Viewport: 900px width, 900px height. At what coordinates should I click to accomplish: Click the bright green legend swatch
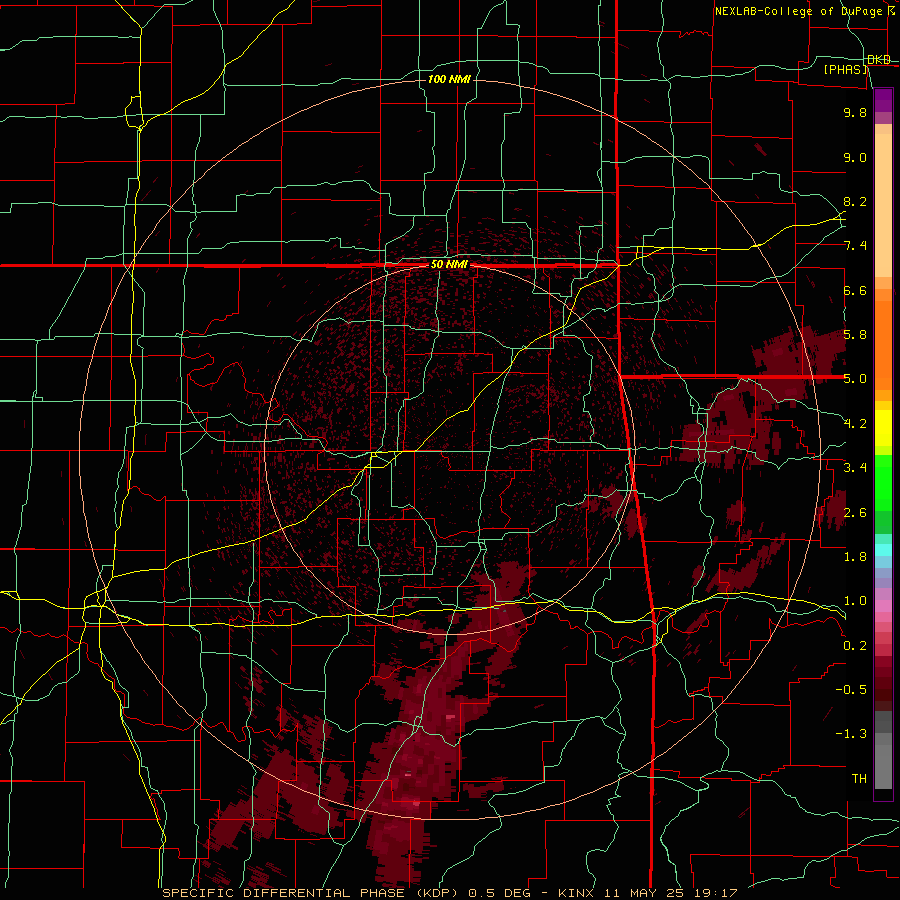click(x=883, y=483)
